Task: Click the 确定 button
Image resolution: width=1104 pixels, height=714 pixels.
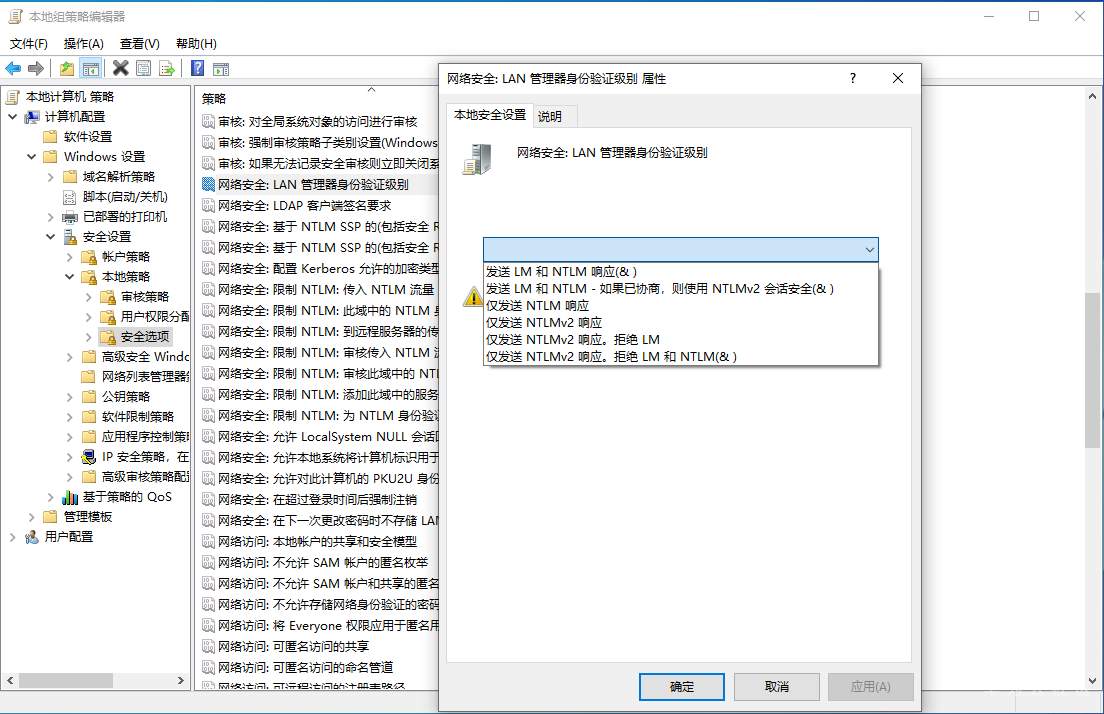Action: 682,687
